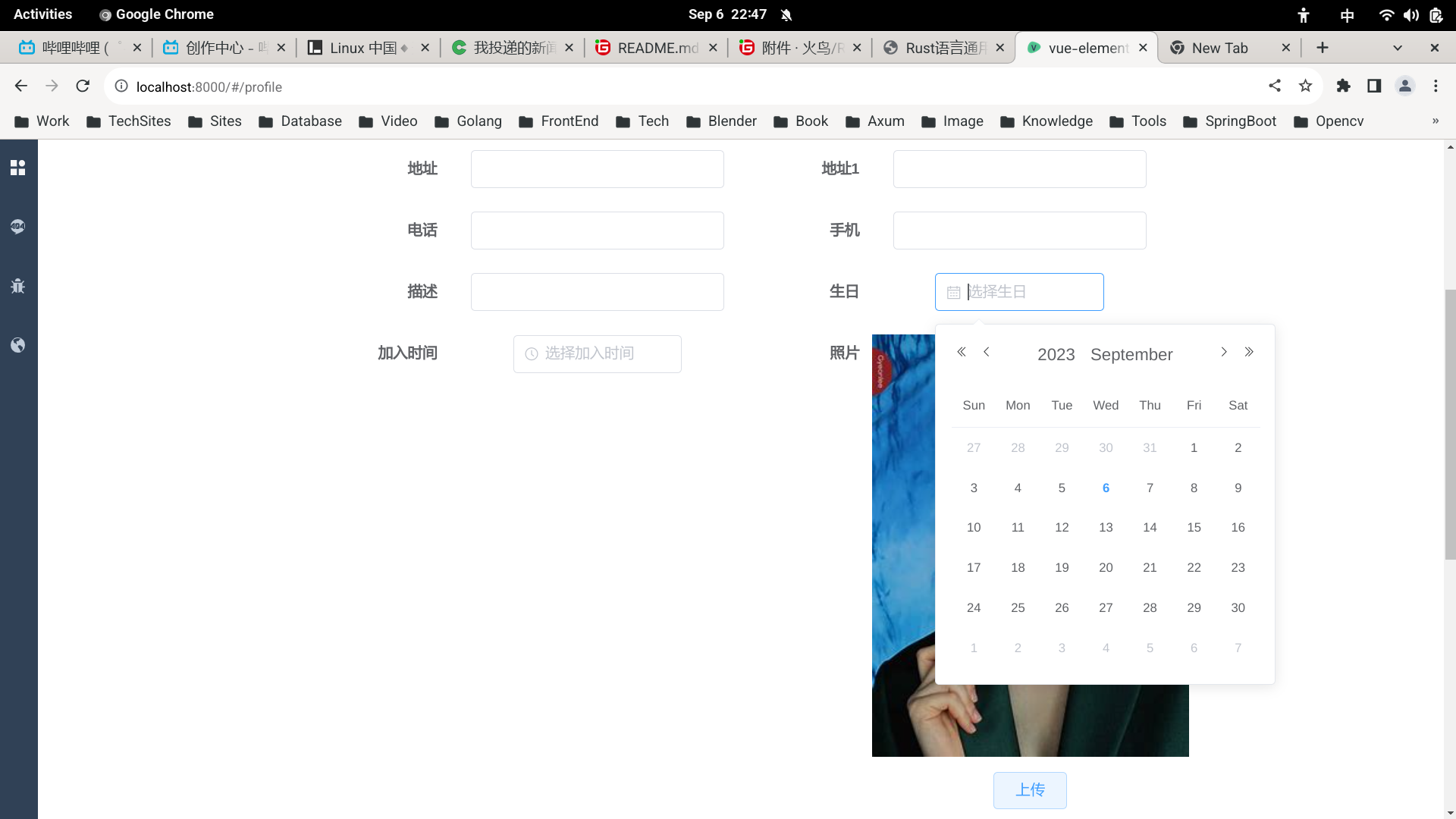Expand browser bookmarks bar overflow arrow

pos(1436,120)
